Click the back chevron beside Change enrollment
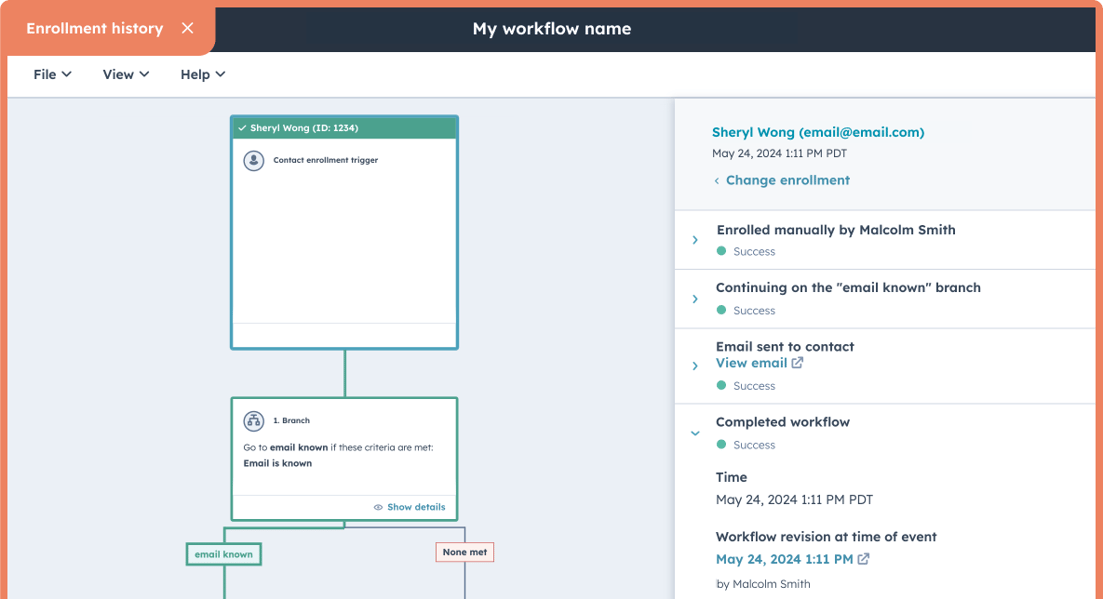Screen dimensions: 1103x599 [717, 180]
